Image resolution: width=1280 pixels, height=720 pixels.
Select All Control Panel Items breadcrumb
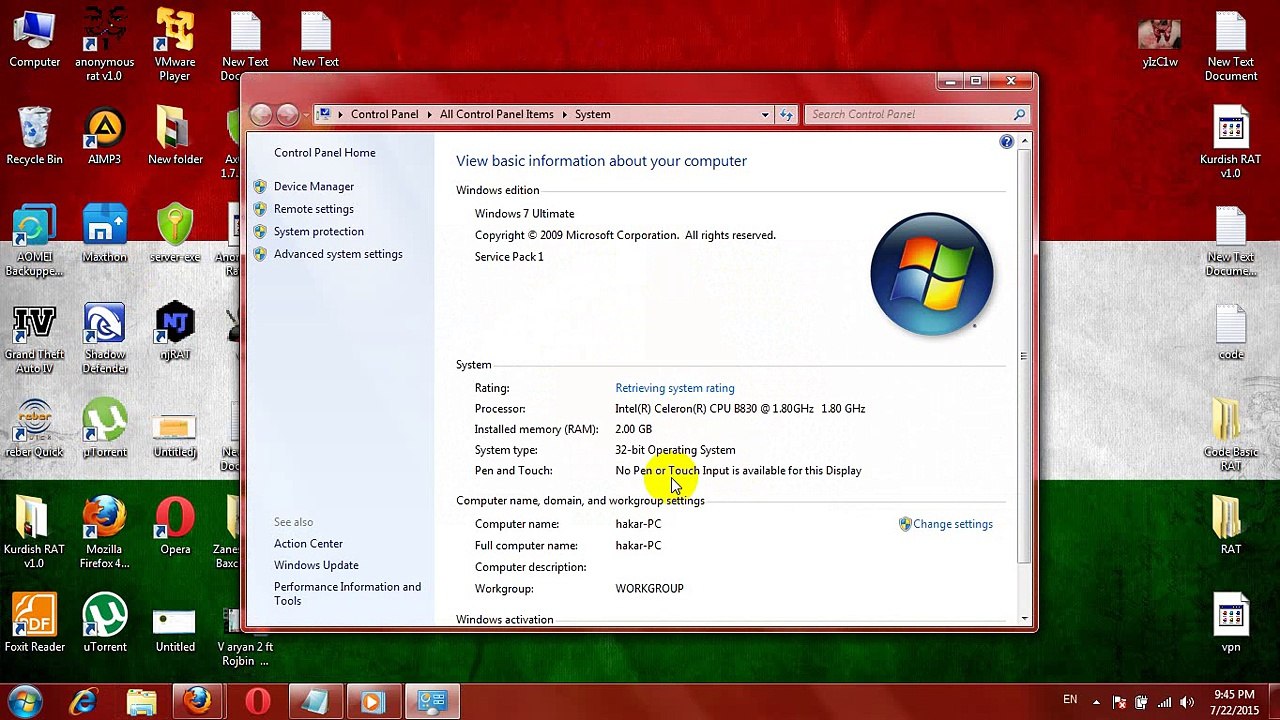[496, 115]
